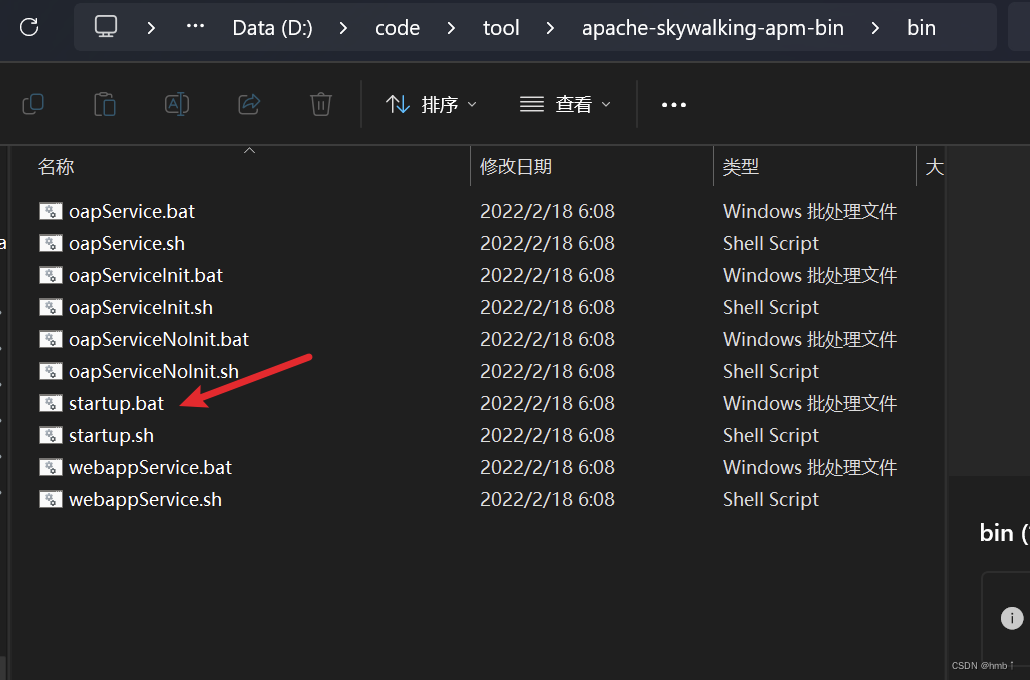The image size is (1030, 680).
Task: Select the file name oapServiceInit.bat
Action: point(146,275)
